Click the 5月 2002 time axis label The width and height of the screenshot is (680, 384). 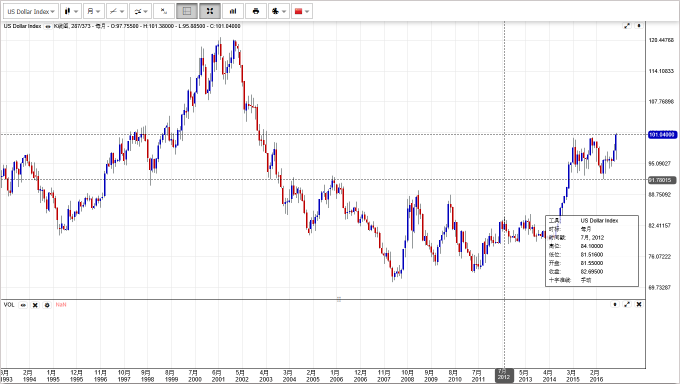[242, 376]
